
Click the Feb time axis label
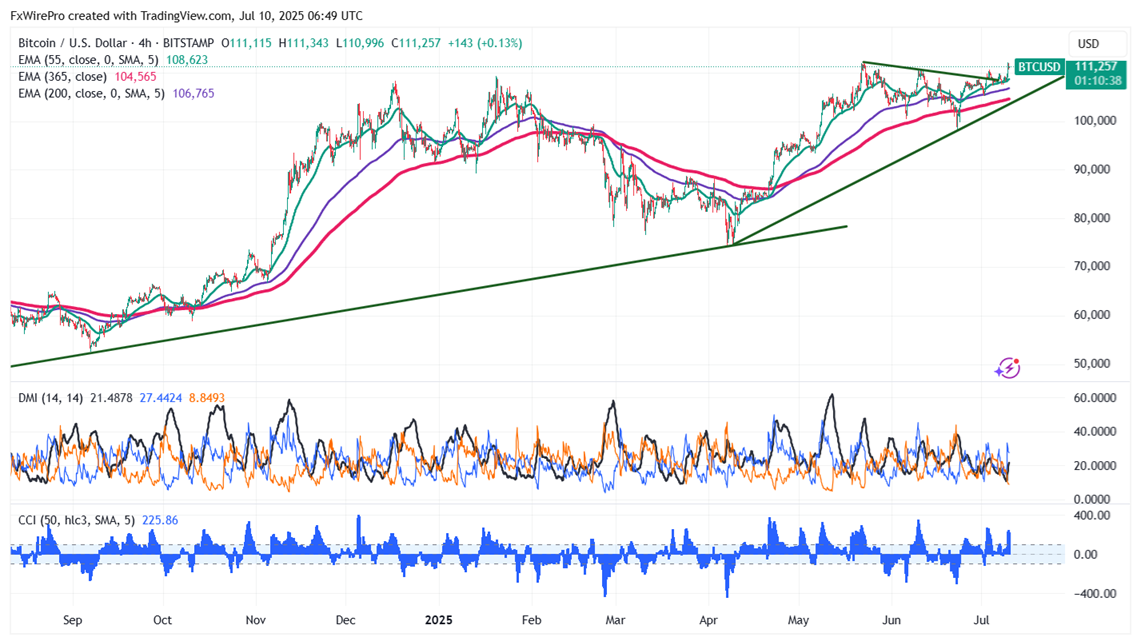click(531, 620)
